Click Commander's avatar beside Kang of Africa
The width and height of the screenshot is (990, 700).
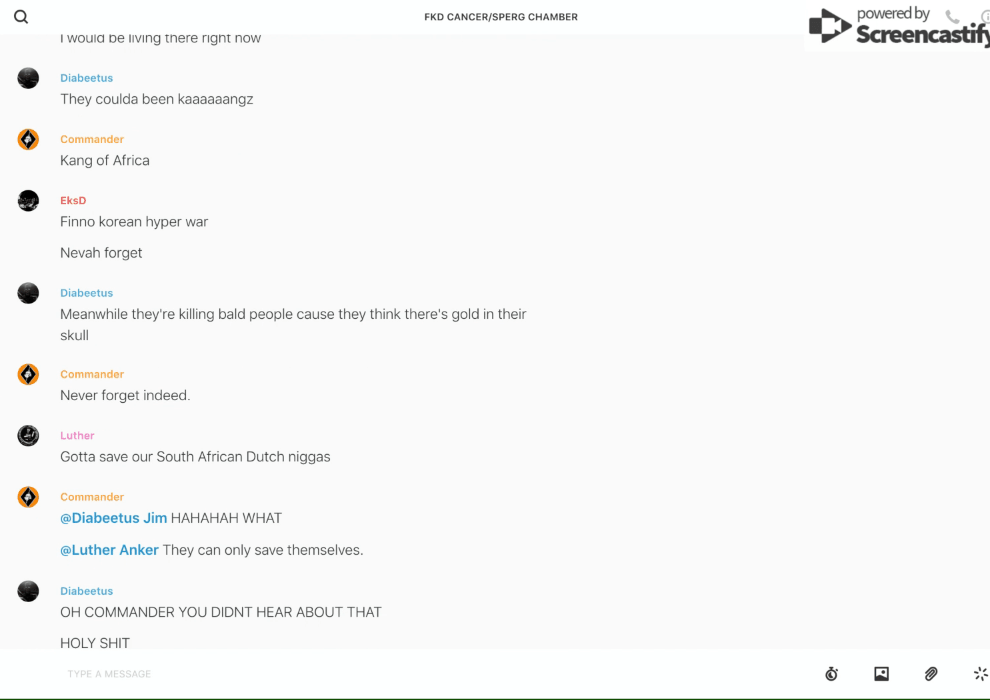coord(28,139)
